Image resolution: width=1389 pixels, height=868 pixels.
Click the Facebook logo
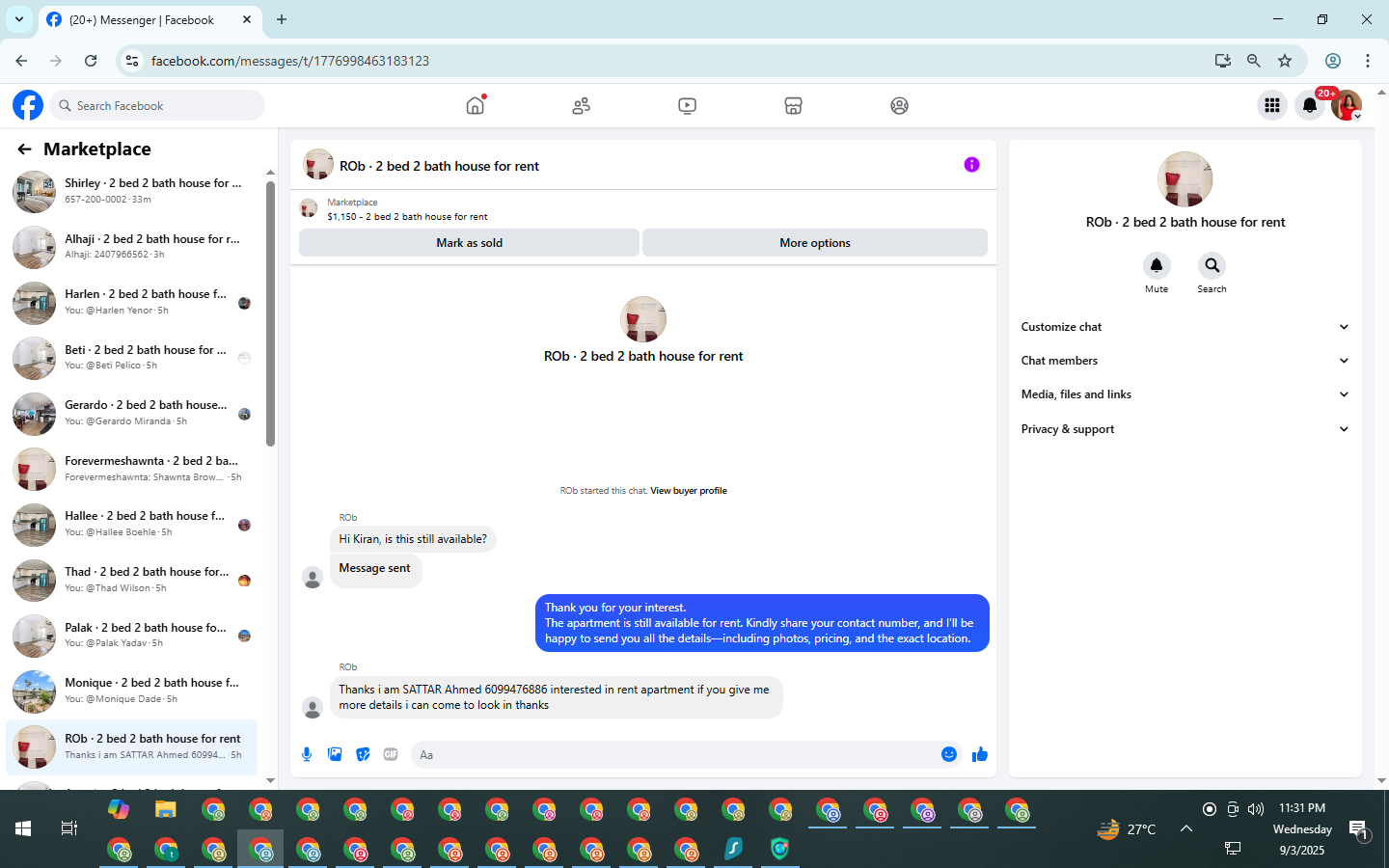coord(28,105)
